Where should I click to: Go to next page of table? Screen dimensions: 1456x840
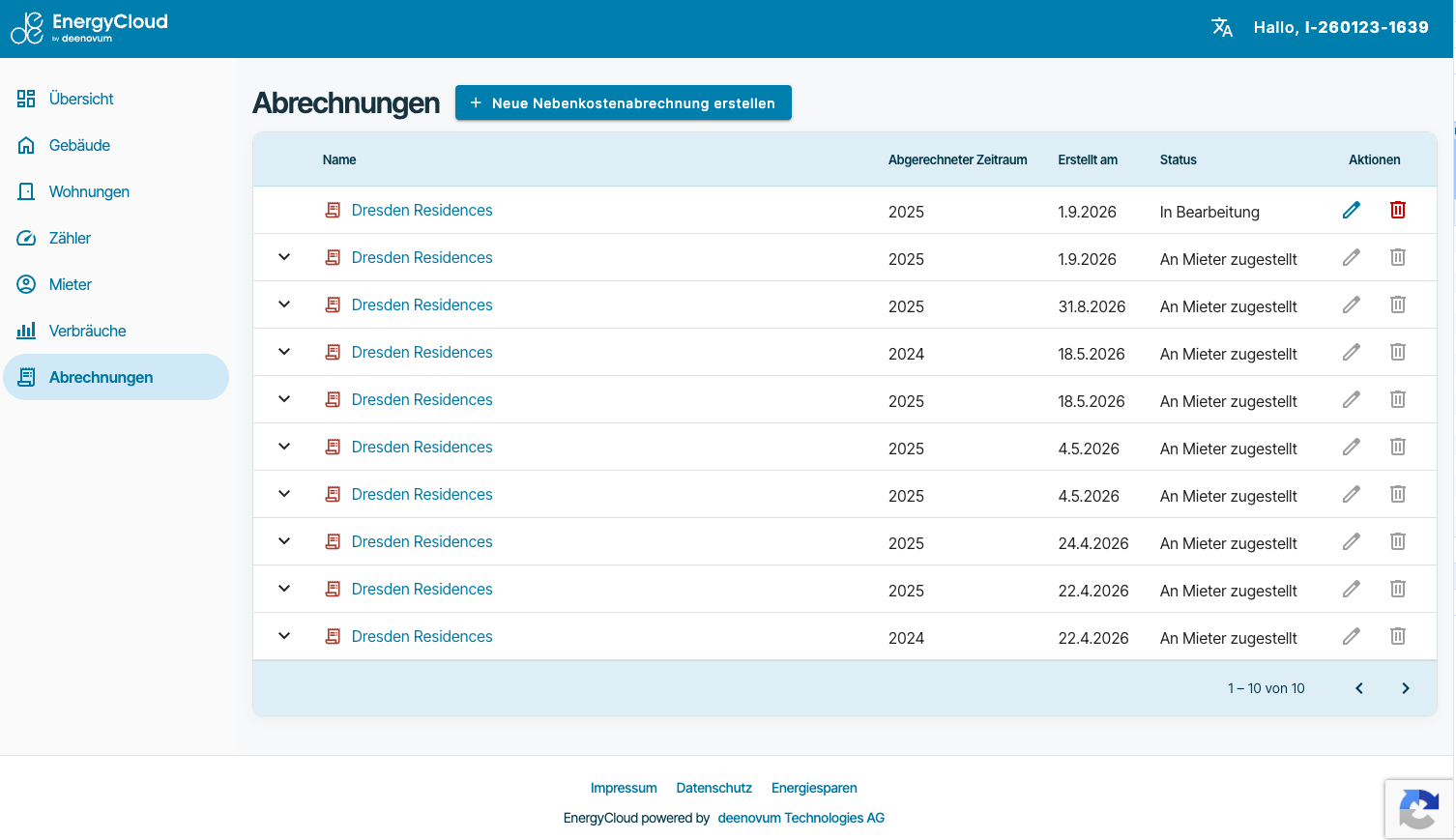[x=1406, y=688]
